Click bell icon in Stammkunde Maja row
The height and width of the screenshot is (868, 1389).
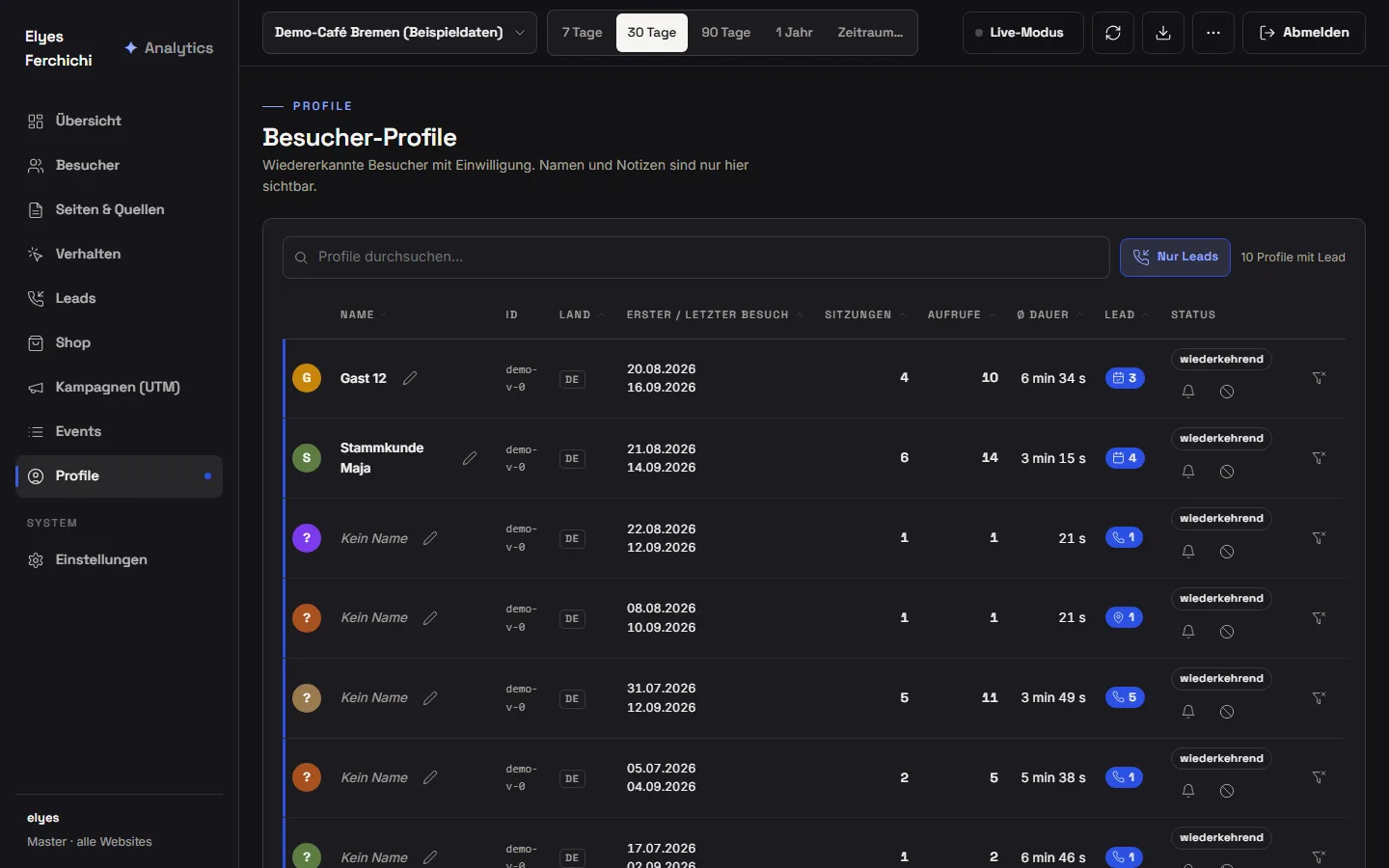click(1188, 472)
